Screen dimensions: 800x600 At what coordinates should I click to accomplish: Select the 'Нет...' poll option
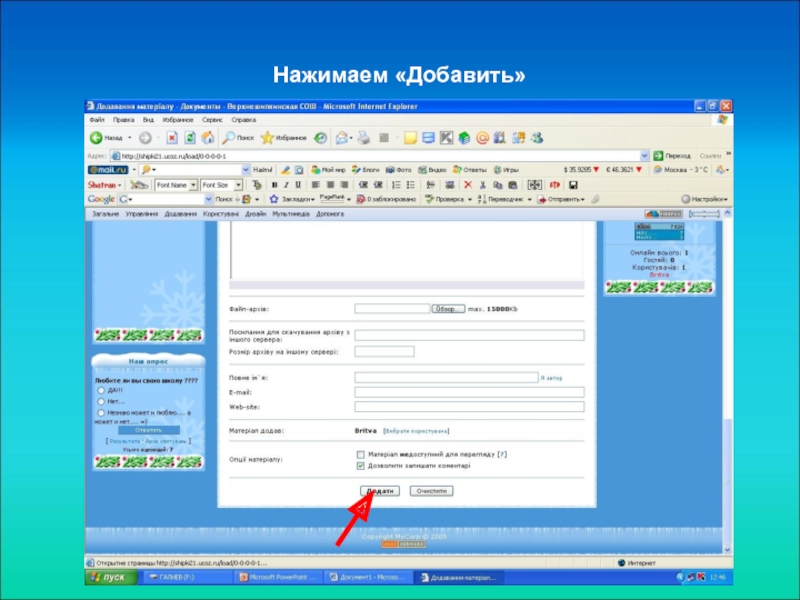(101, 402)
